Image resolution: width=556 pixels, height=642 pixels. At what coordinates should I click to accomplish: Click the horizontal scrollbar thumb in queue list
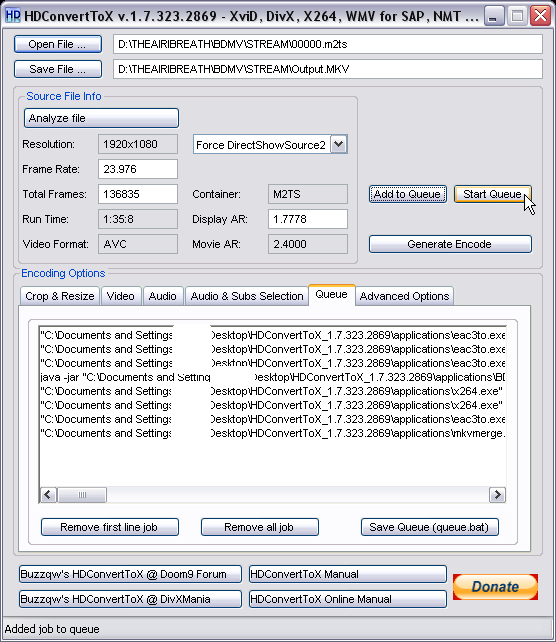82,495
